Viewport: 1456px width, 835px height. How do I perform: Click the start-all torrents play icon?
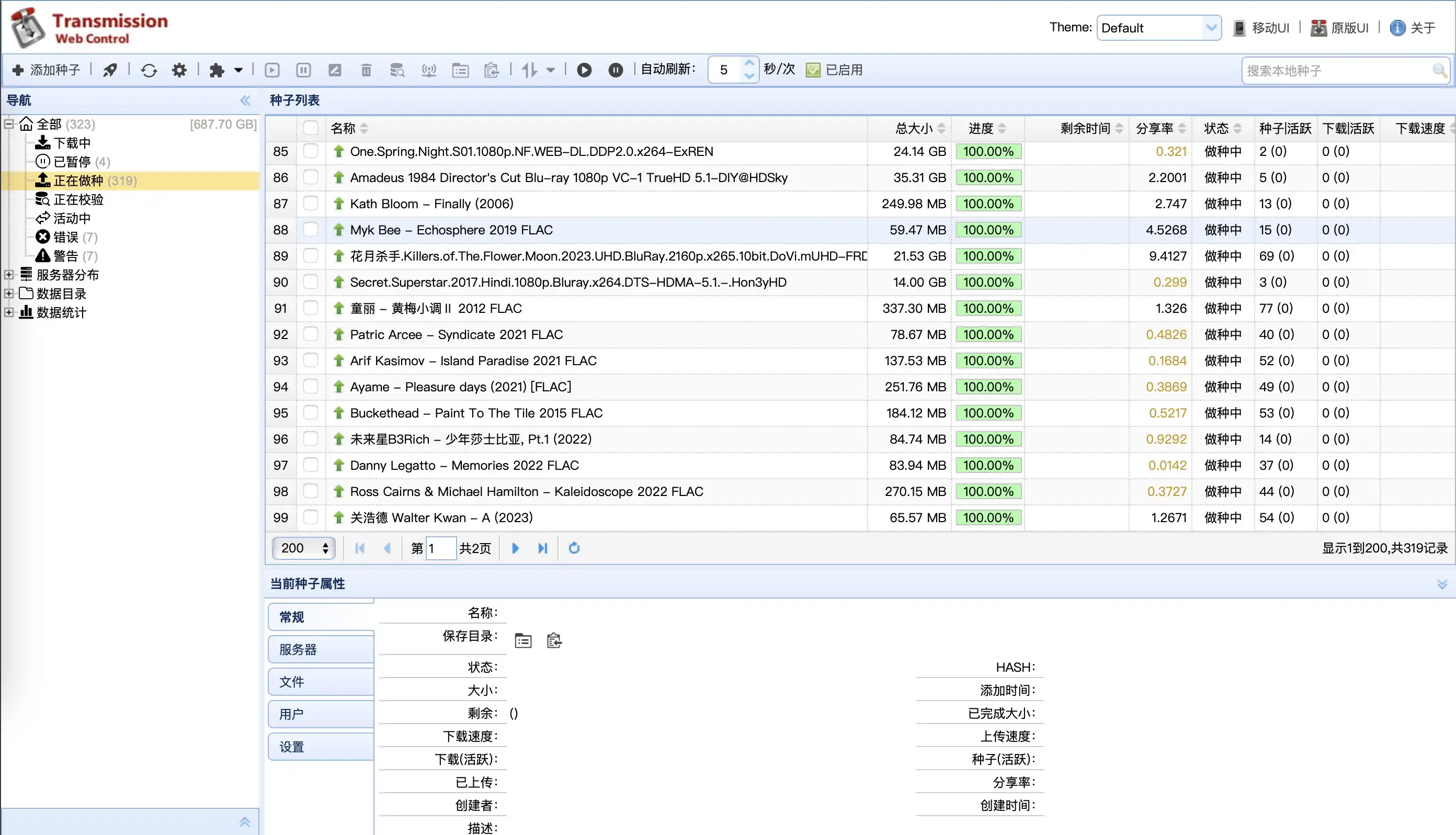point(584,70)
